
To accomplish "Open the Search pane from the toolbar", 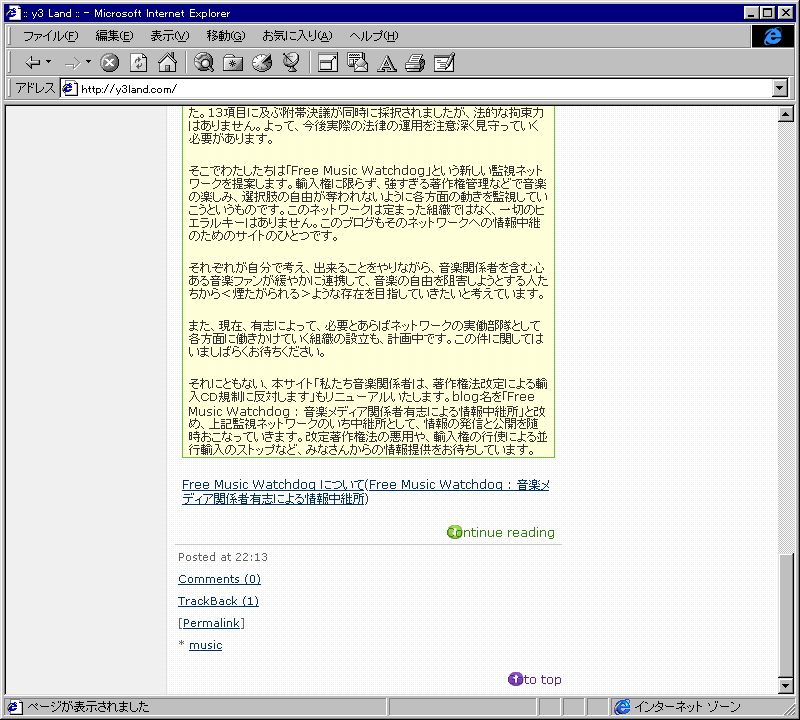I will point(204,63).
